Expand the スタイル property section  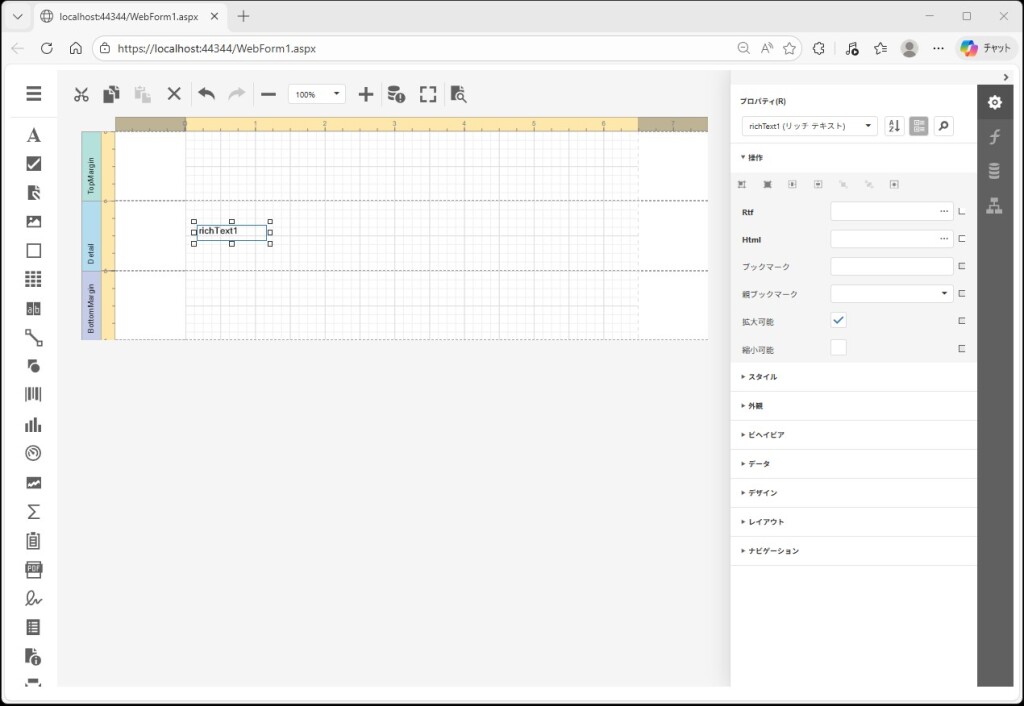[x=760, y=377]
